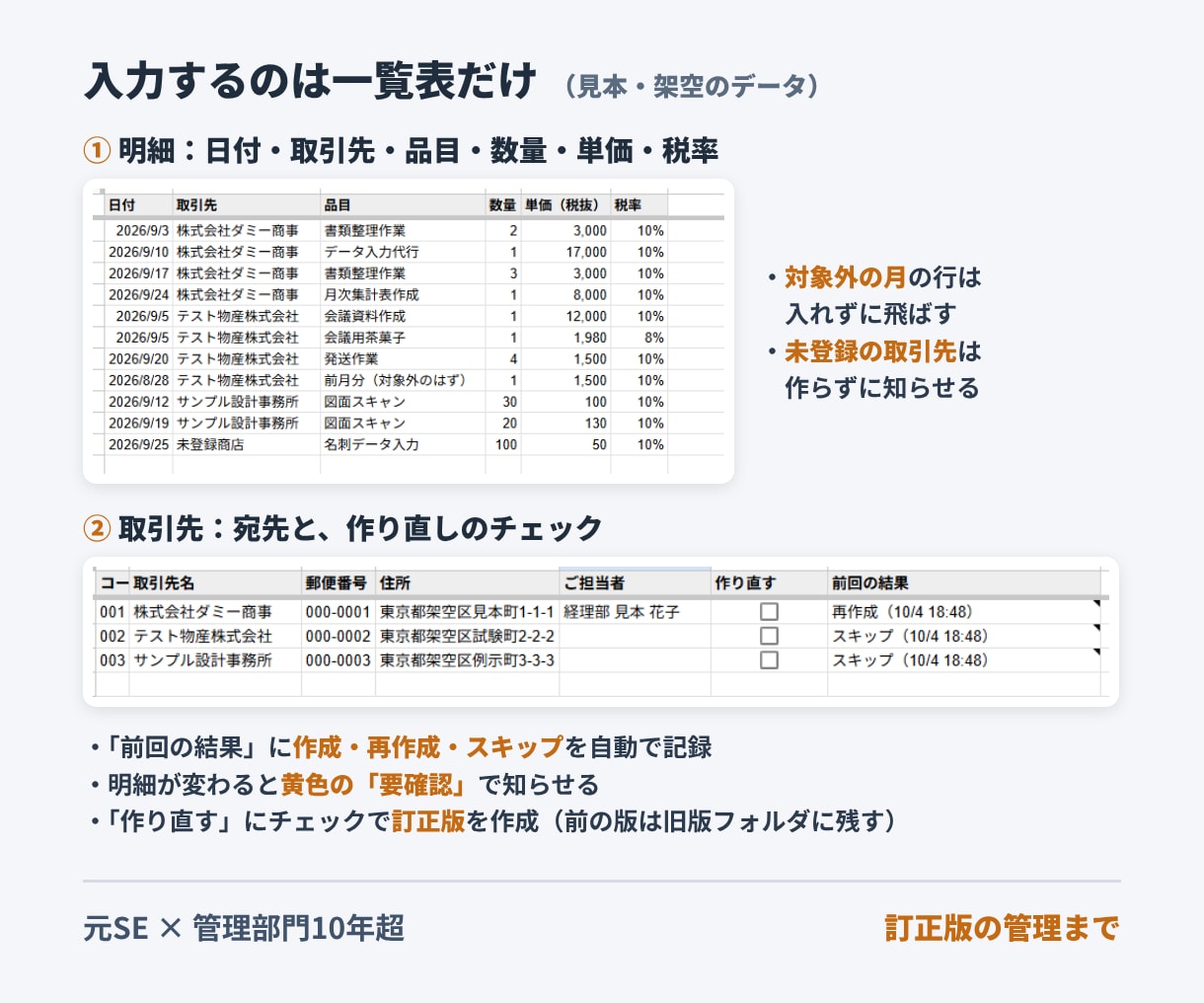Select the address 東京都架空区見本町1-1-1

point(467,612)
